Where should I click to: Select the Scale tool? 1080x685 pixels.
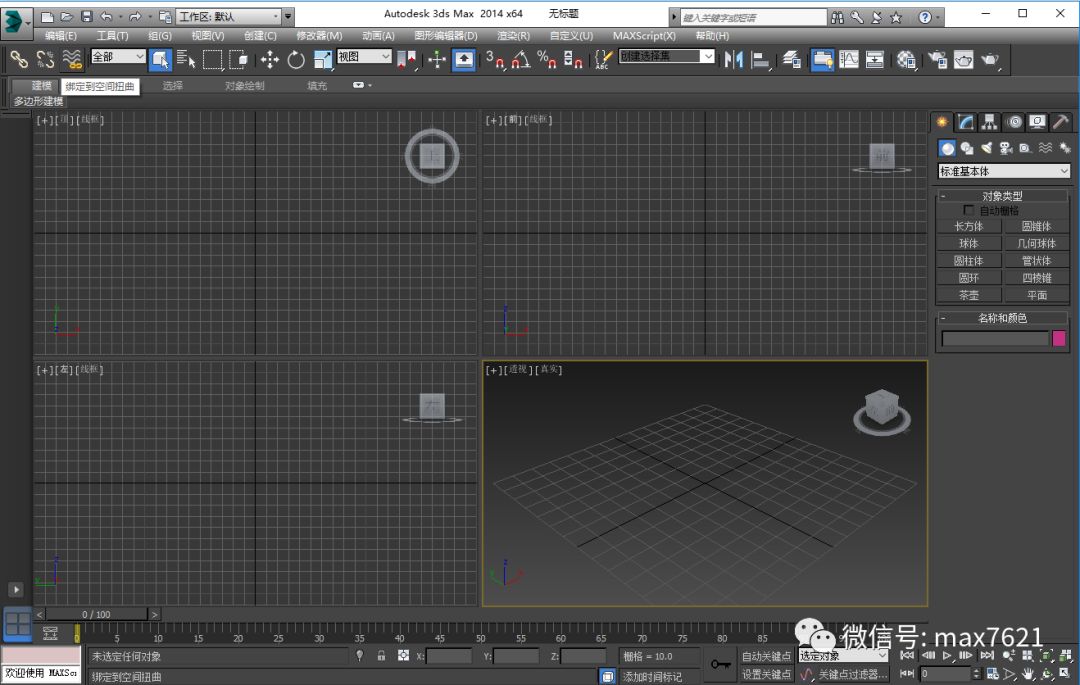click(x=322, y=60)
